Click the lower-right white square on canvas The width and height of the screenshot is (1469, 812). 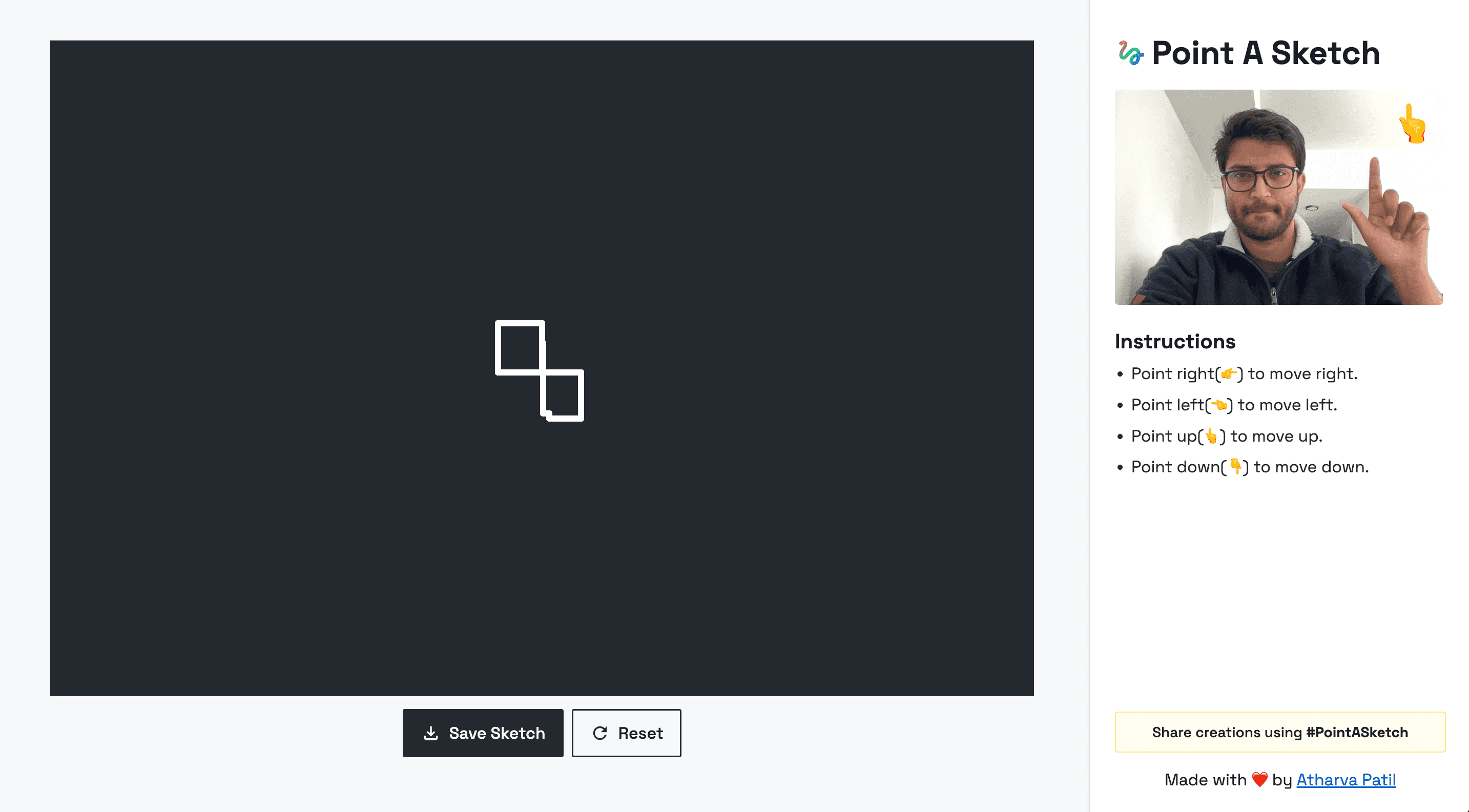(563, 395)
